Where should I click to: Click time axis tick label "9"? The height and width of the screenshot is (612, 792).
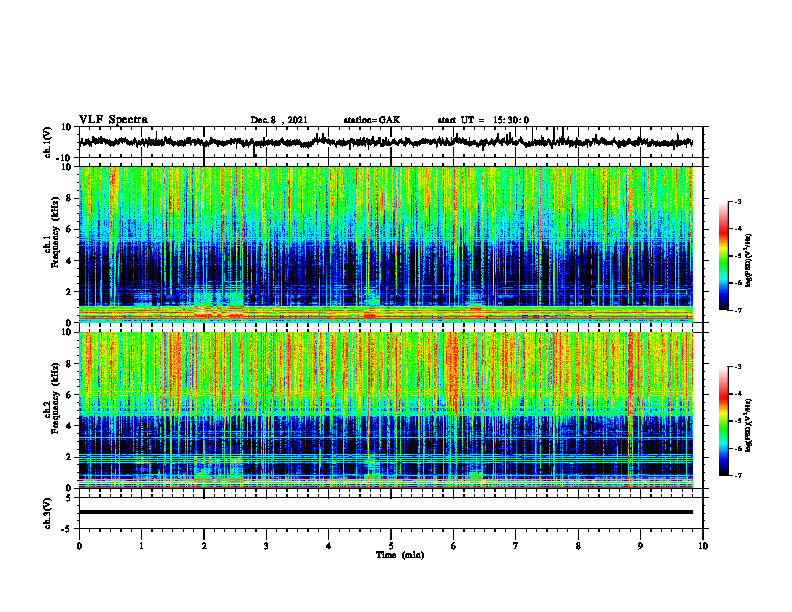[640, 546]
